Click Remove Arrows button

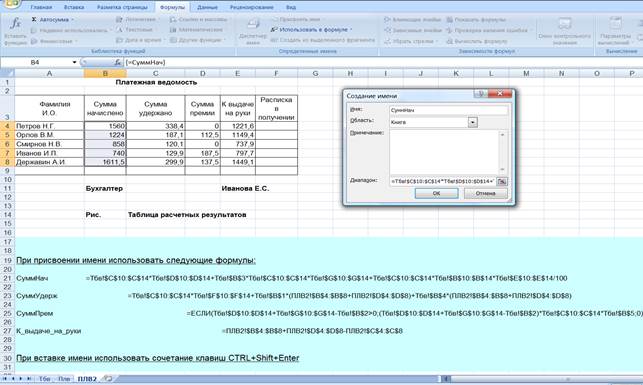coord(410,41)
